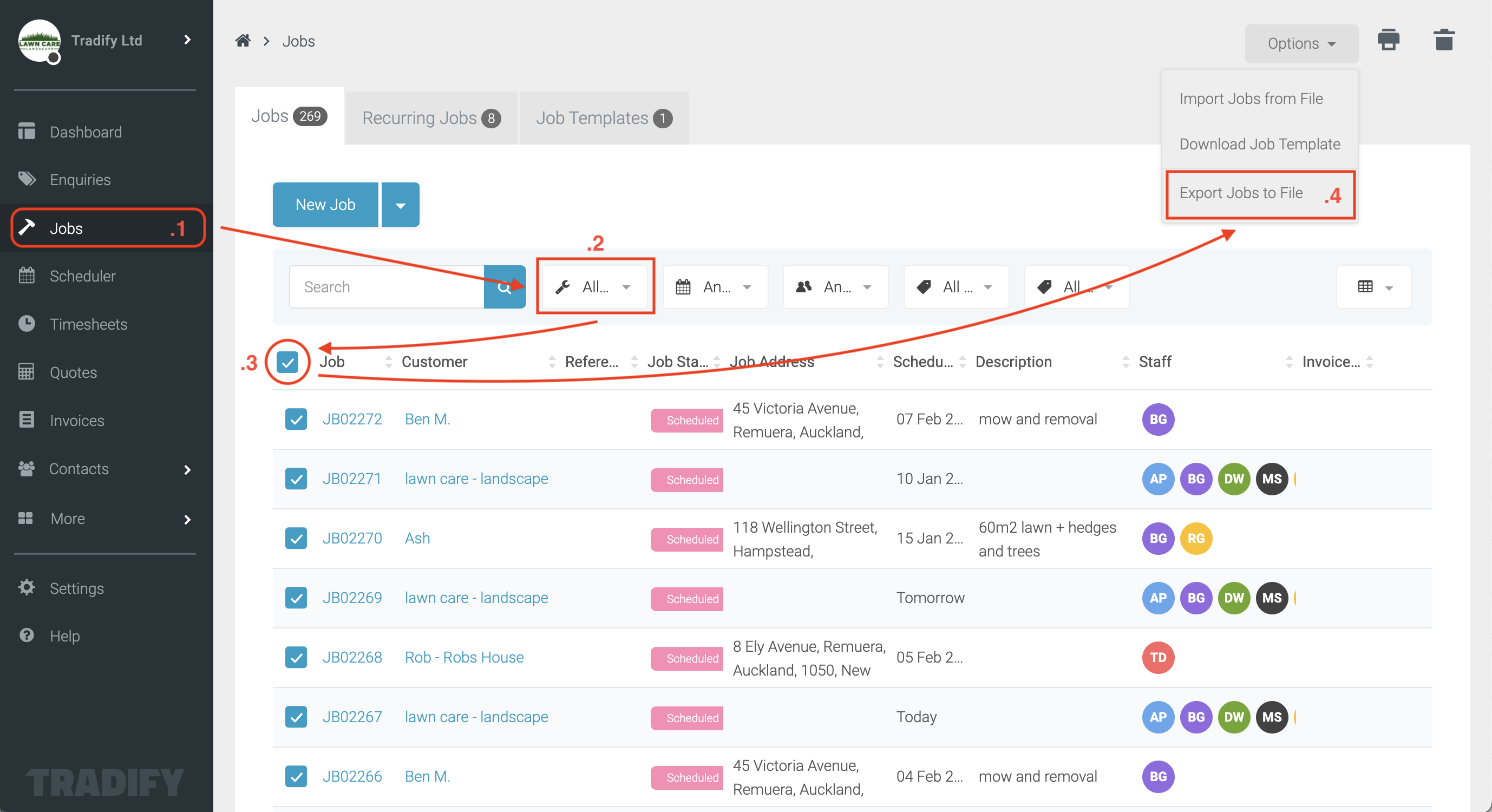
Task: Open Timesheets in the sidebar
Action: coord(88,324)
